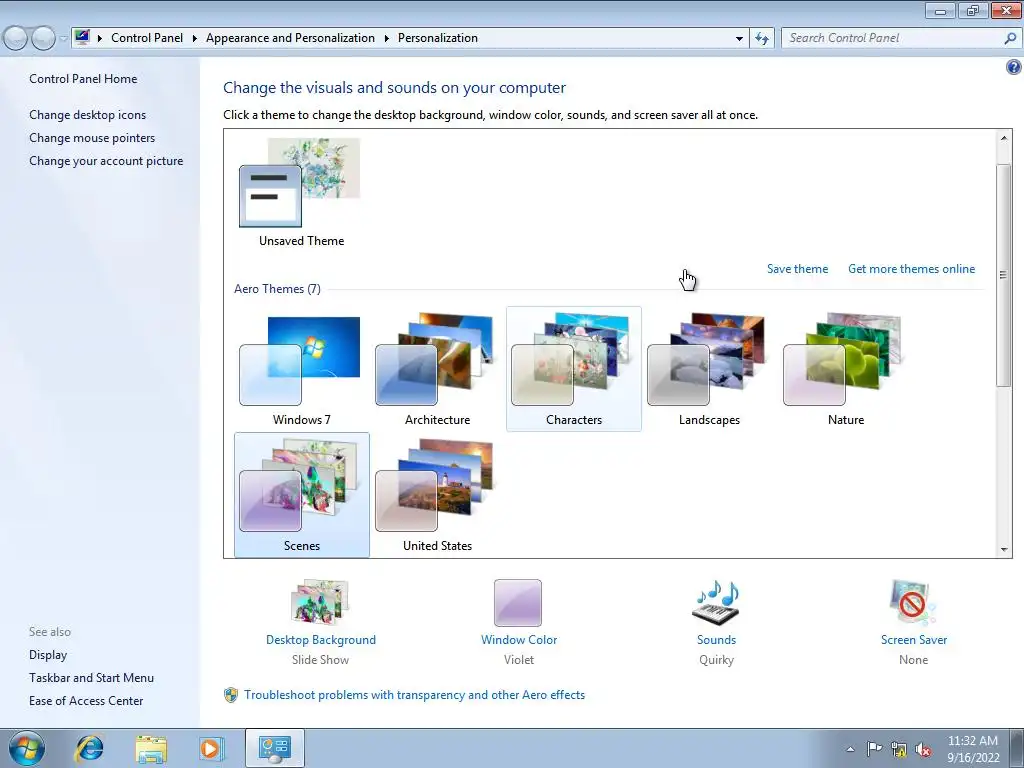This screenshot has height=768, width=1024.
Task: Click the muted volume tray icon
Action: tap(923, 750)
